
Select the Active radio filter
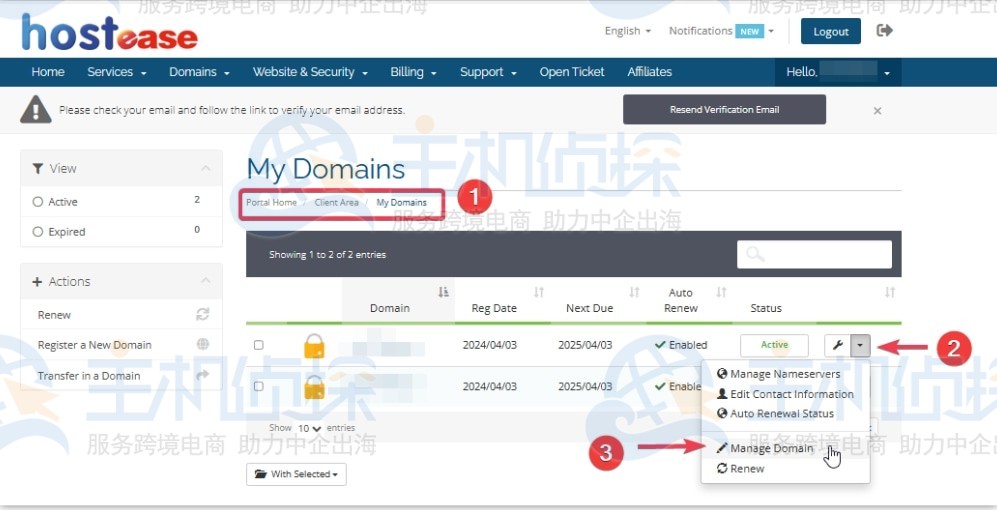coord(38,202)
